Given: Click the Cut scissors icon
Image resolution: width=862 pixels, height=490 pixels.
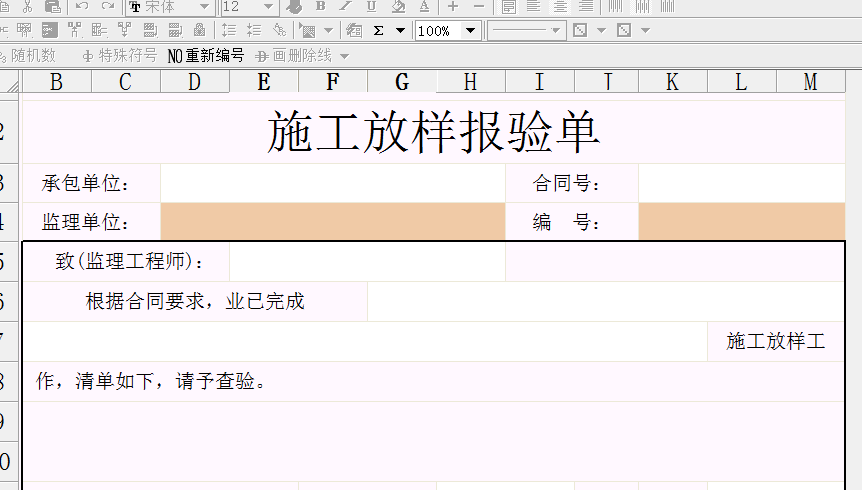Looking at the screenshot, I should pos(27,6).
